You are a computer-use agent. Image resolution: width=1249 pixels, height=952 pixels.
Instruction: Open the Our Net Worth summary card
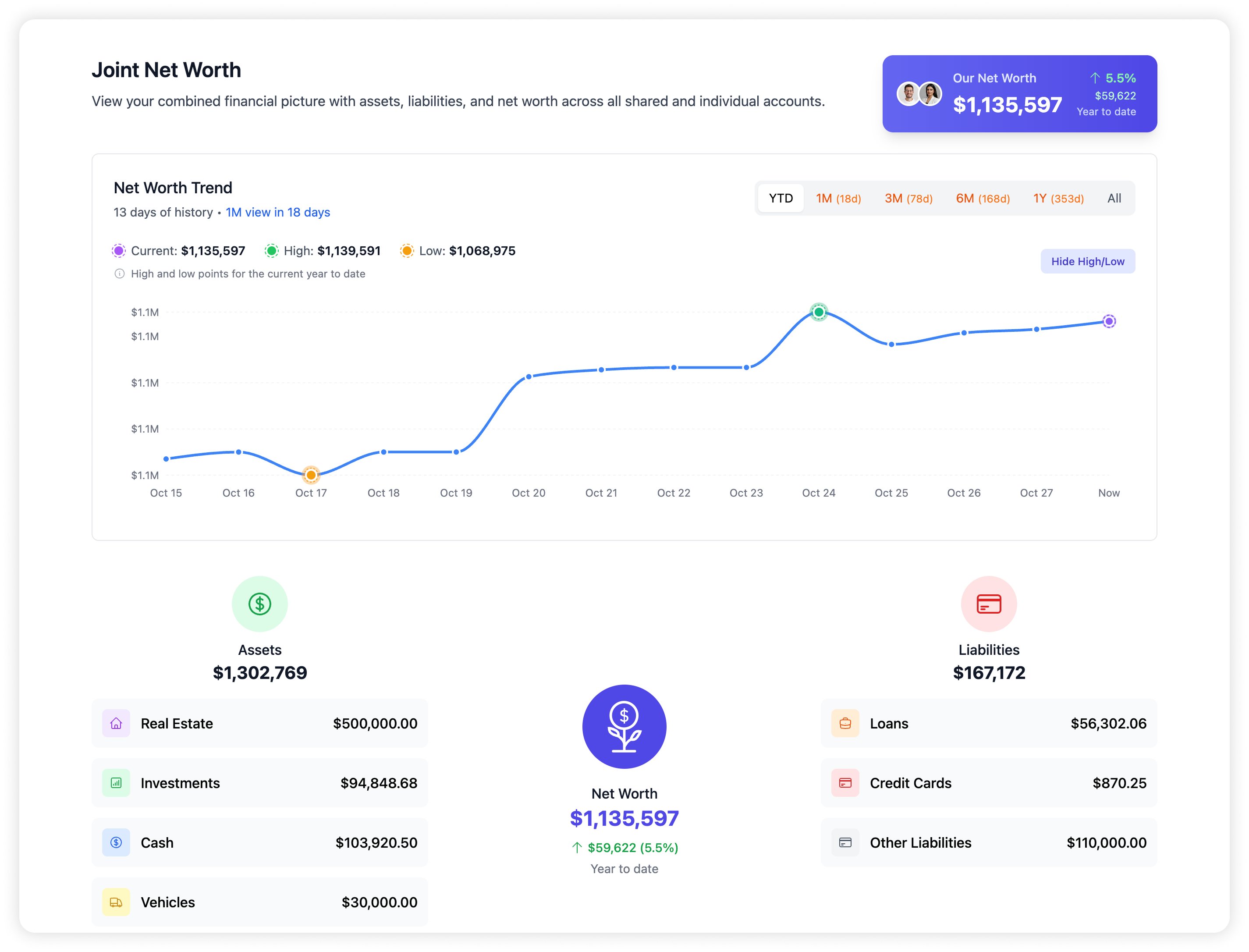1019,93
